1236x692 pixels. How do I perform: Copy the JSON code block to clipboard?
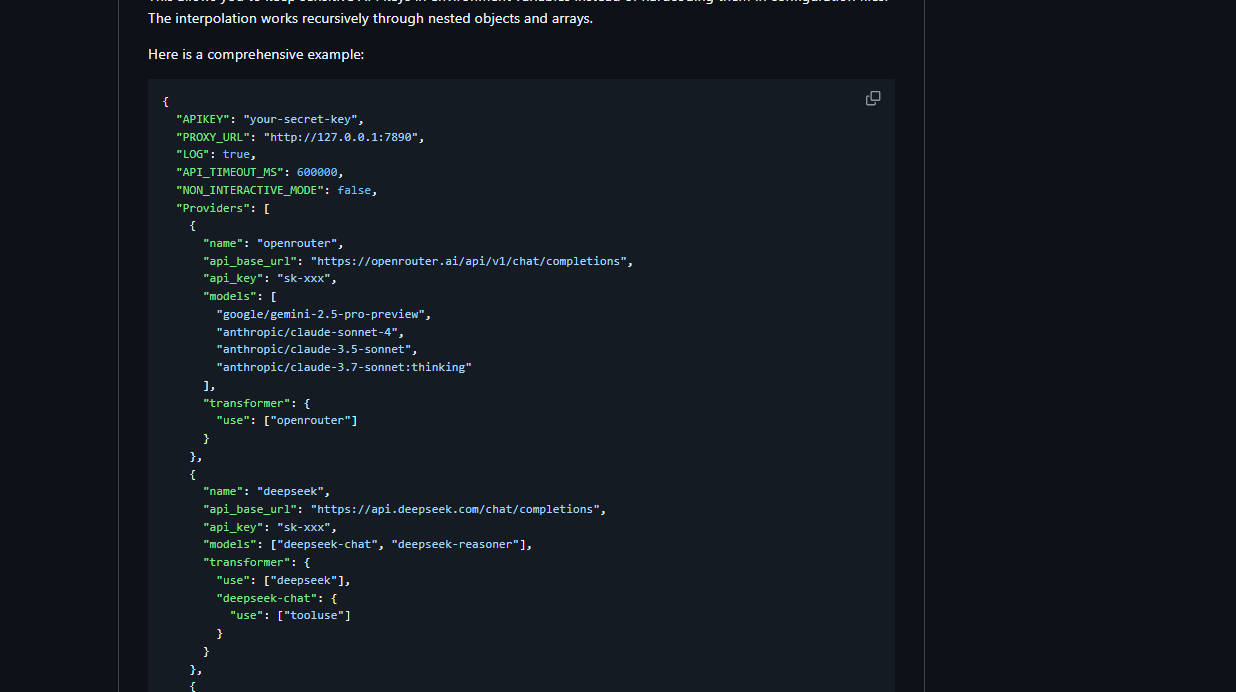(x=873, y=98)
